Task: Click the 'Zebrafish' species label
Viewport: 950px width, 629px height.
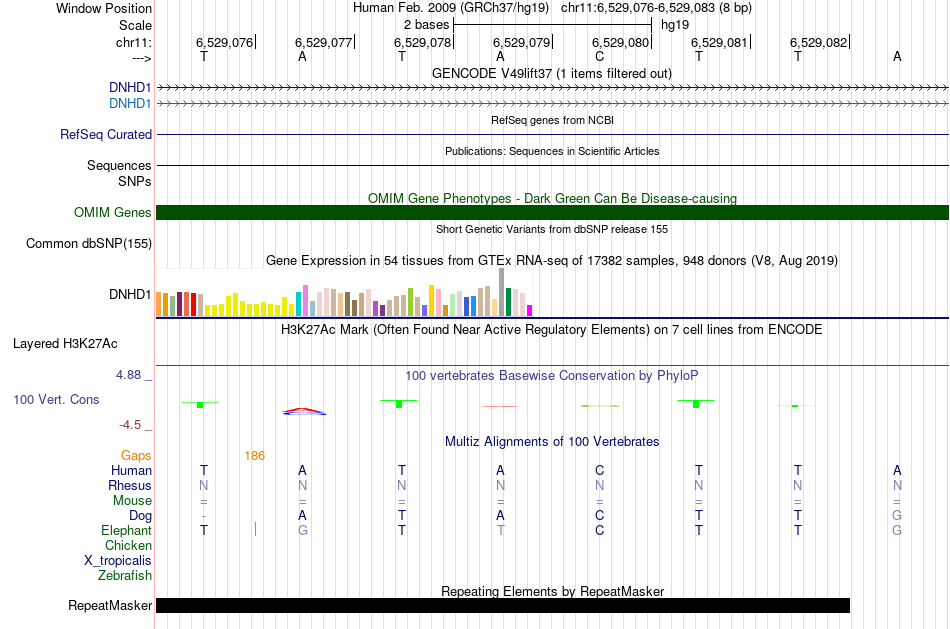Action: coord(125,576)
